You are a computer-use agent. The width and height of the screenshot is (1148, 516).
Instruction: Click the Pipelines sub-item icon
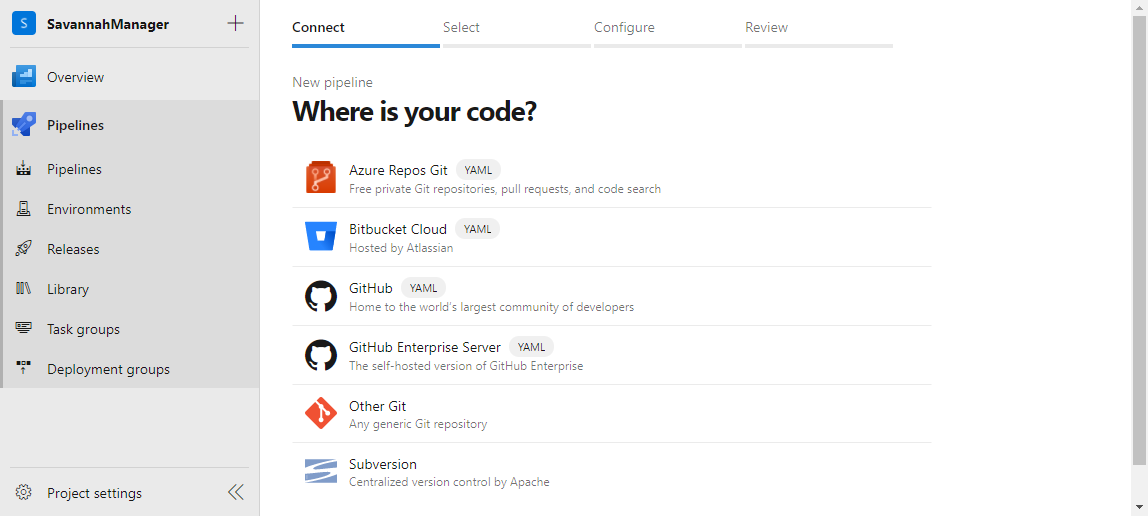coord(23,169)
